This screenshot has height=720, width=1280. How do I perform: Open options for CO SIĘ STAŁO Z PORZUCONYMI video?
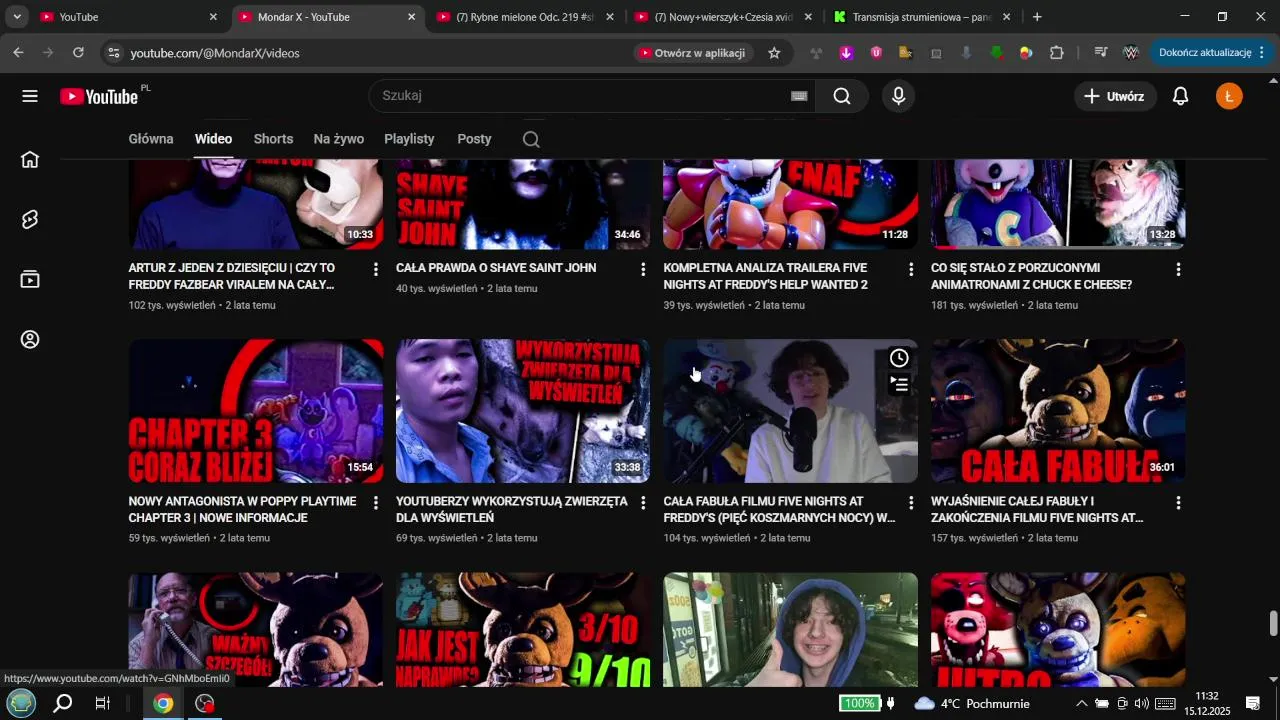pyautogui.click(x=1178, y=269)
